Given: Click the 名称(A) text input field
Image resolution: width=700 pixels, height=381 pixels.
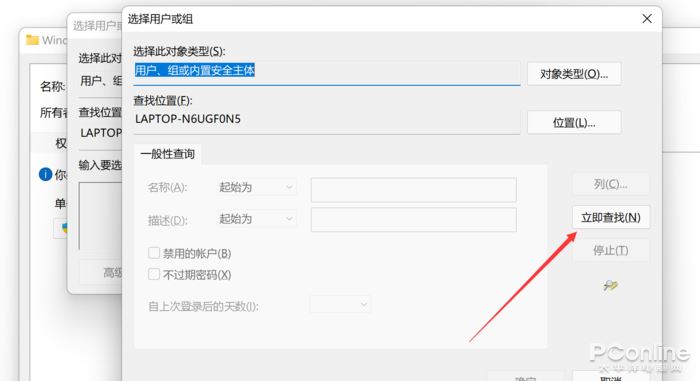Looking at the screenshot, I should 413,190.
